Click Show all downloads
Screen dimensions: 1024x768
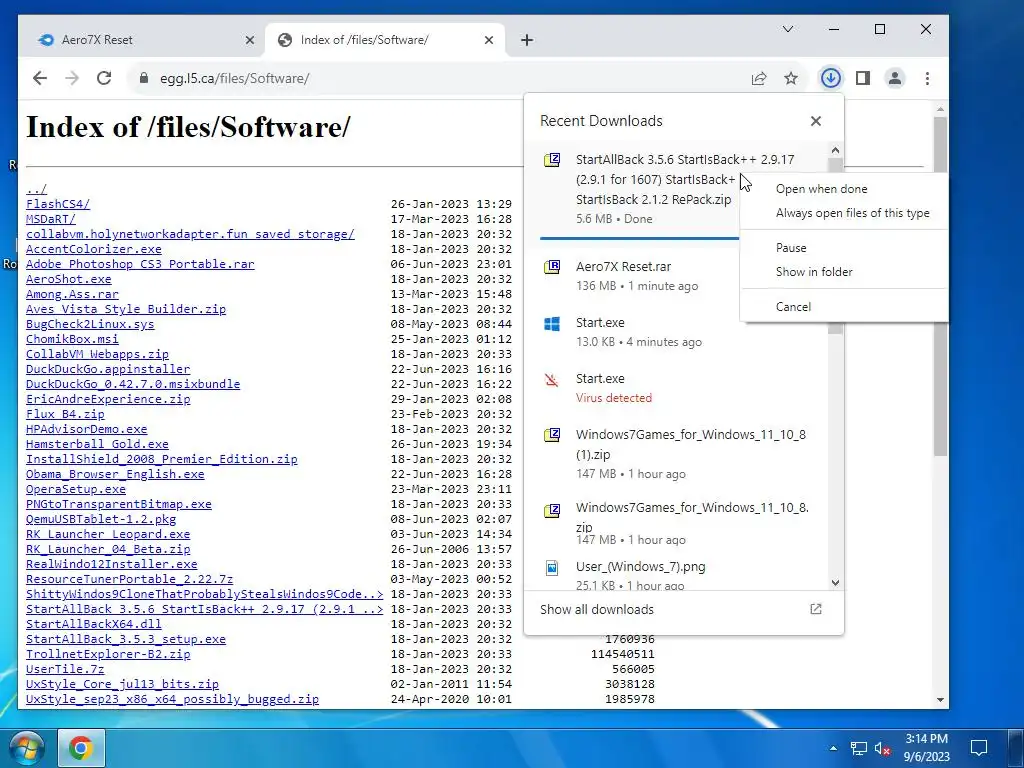pos(597,609)
